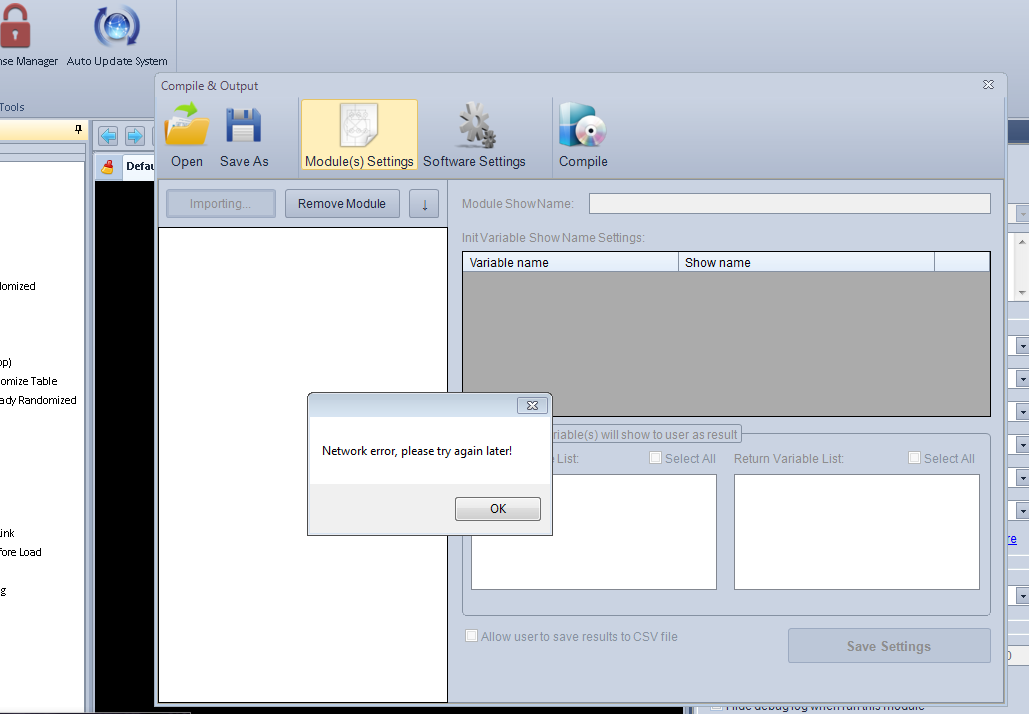Image resolution: width=1029 pixels, height=714 pixels.
Task: Click the Remove Module button
Action: coord(342,204)
